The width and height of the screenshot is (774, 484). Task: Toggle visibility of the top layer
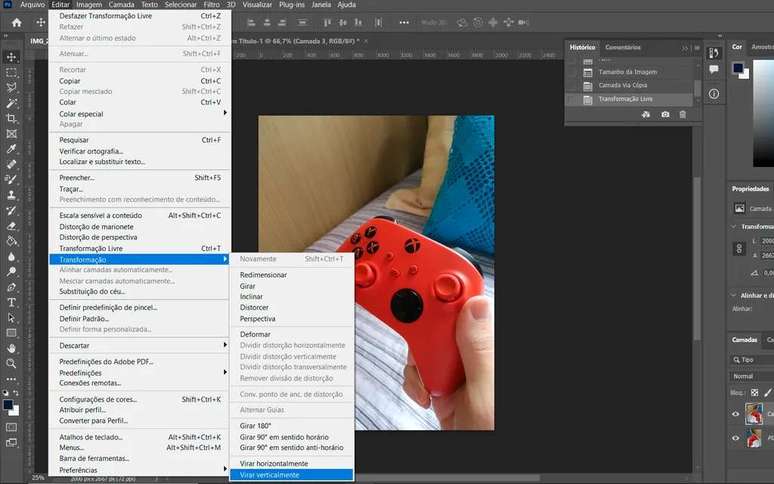735,414
